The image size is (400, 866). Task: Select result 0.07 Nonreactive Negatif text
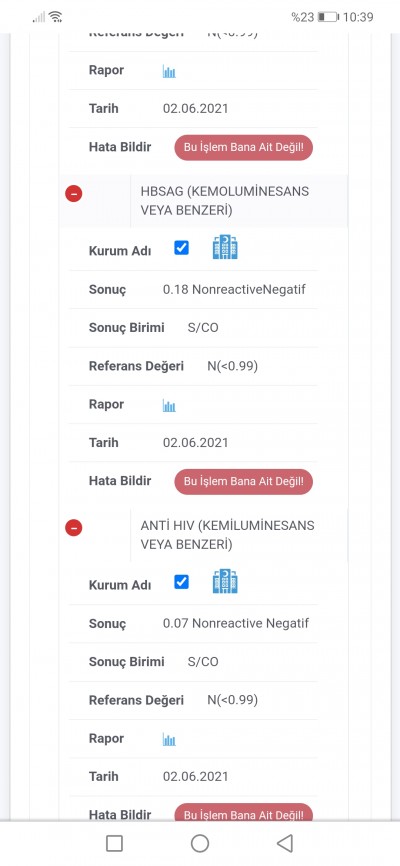(236, 624)
